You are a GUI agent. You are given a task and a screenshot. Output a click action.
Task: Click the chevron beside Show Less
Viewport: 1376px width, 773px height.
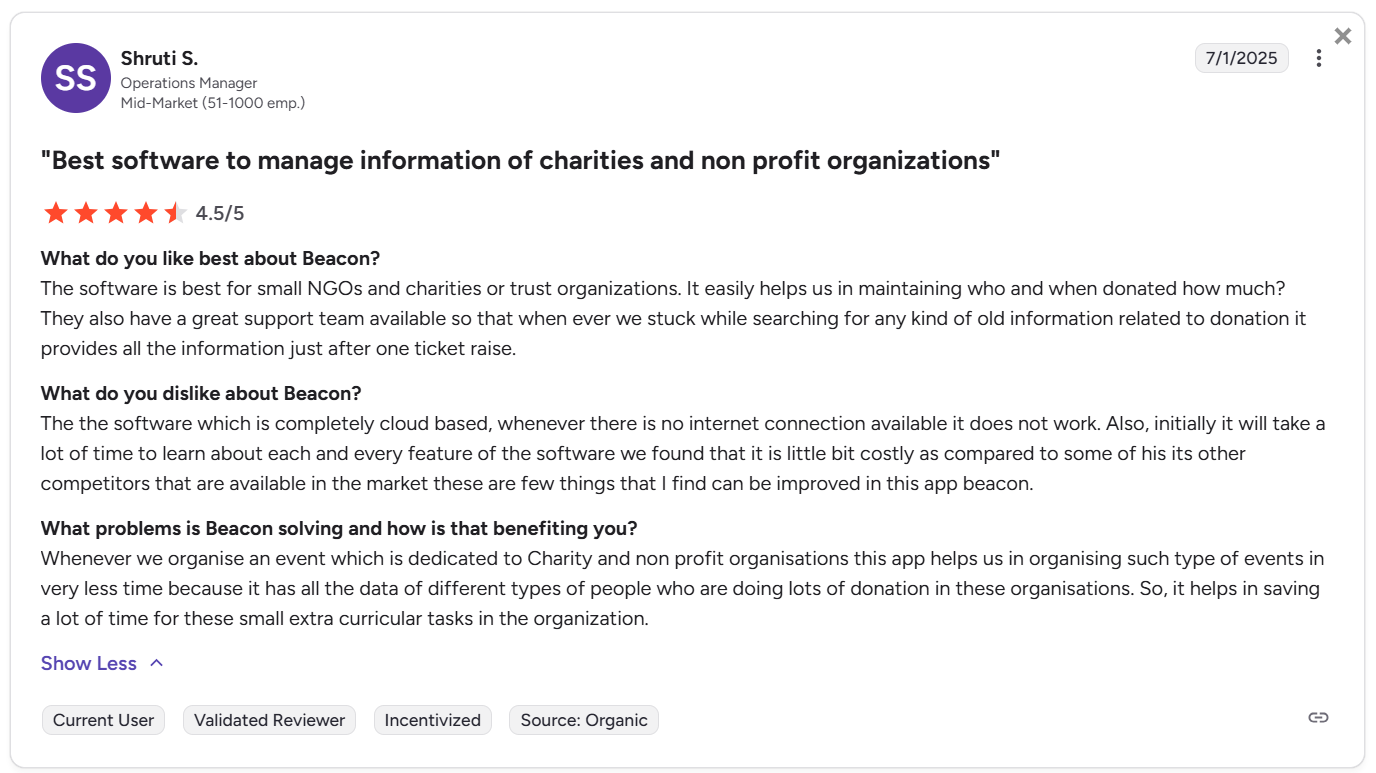(x=156, y=663)
